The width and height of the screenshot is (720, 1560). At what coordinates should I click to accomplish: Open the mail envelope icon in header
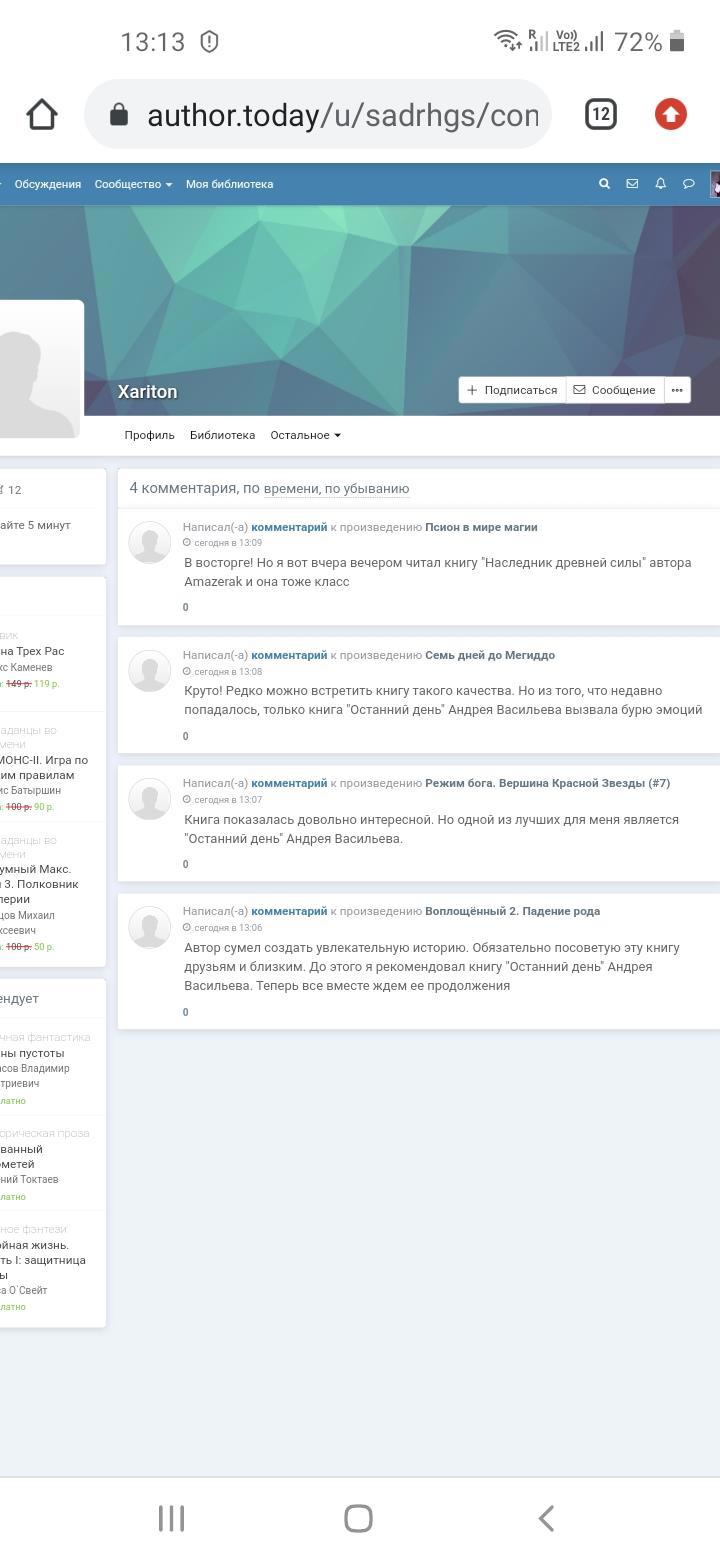(x=632, y=184)
